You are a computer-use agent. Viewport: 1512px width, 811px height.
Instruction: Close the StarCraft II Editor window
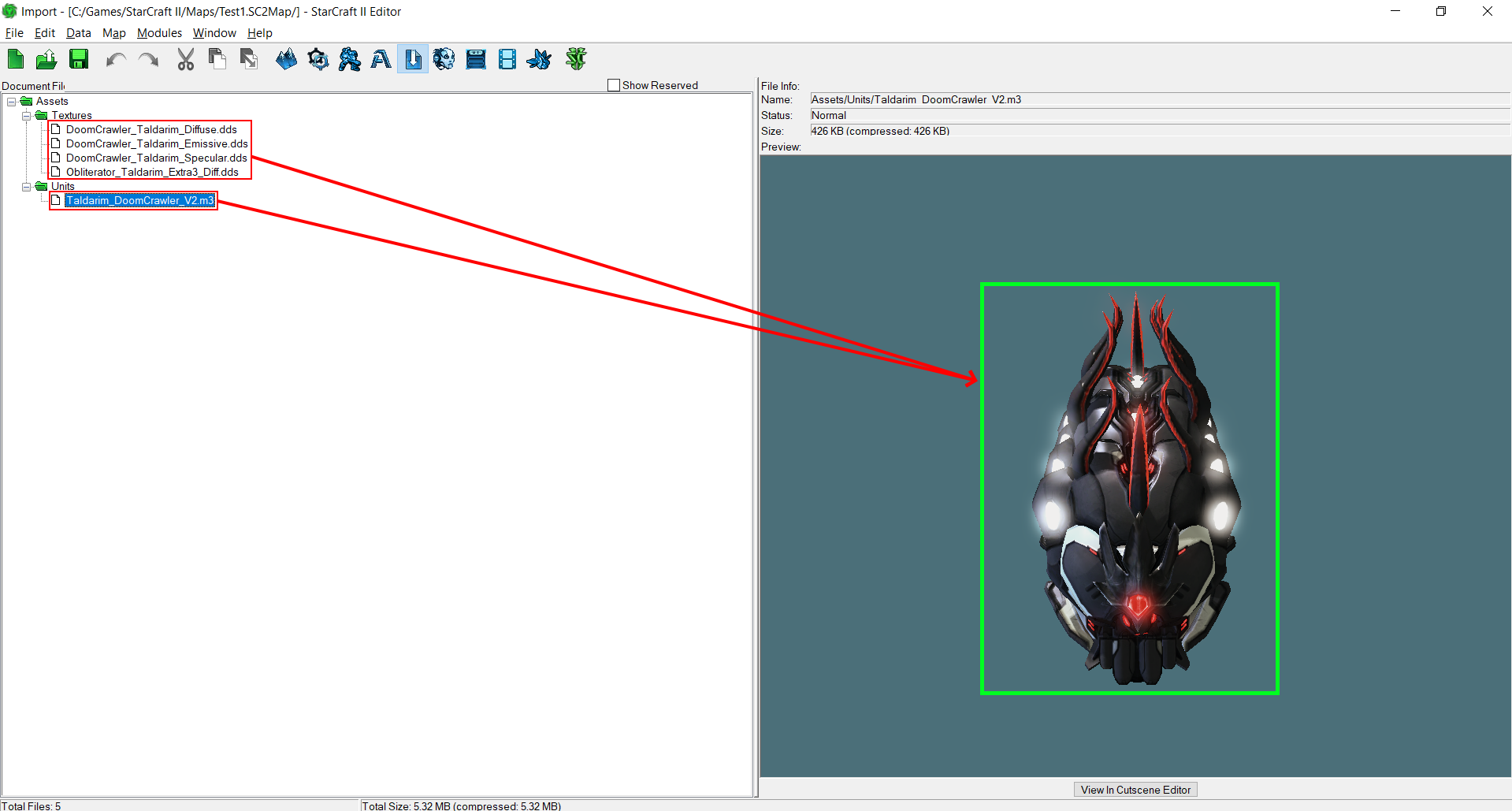pyautogui.click(x=1488, y=11)
